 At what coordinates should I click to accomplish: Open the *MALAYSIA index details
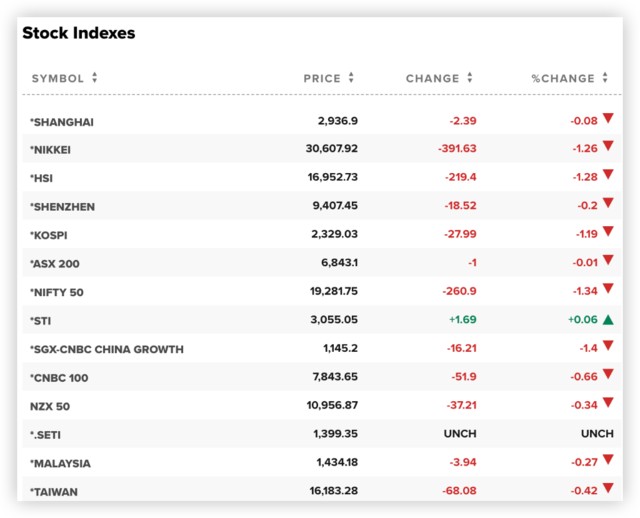tap(60, 463)
